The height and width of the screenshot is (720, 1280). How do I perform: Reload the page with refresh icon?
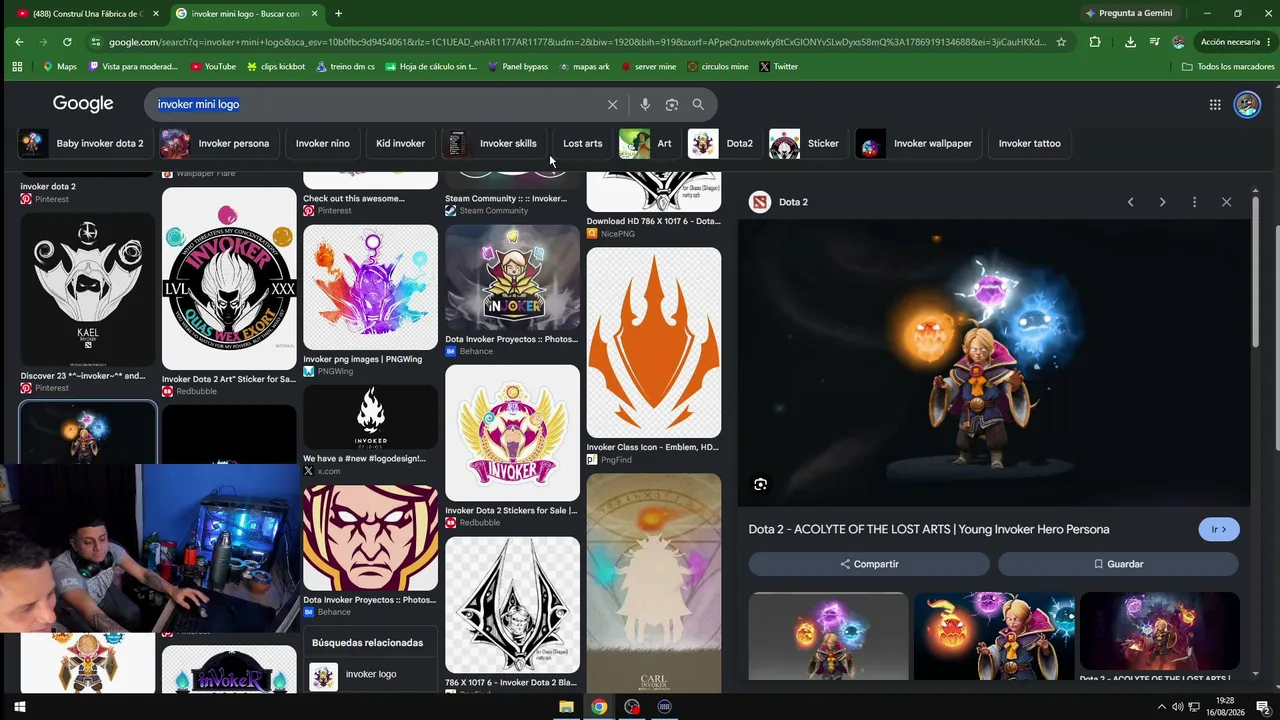pyautogui.click(x=67, y=42)
